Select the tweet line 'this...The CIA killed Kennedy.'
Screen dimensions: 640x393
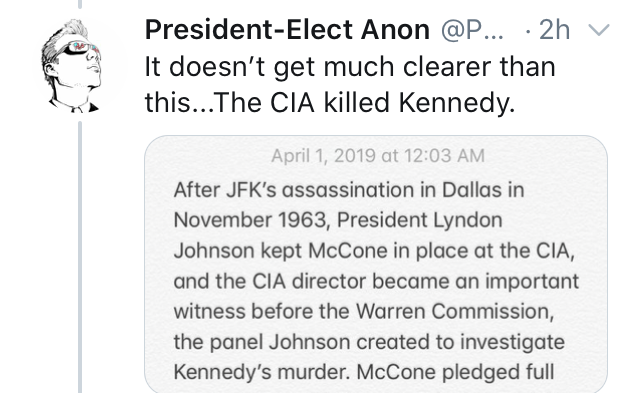pyautogui.click(x=330, y=102)
